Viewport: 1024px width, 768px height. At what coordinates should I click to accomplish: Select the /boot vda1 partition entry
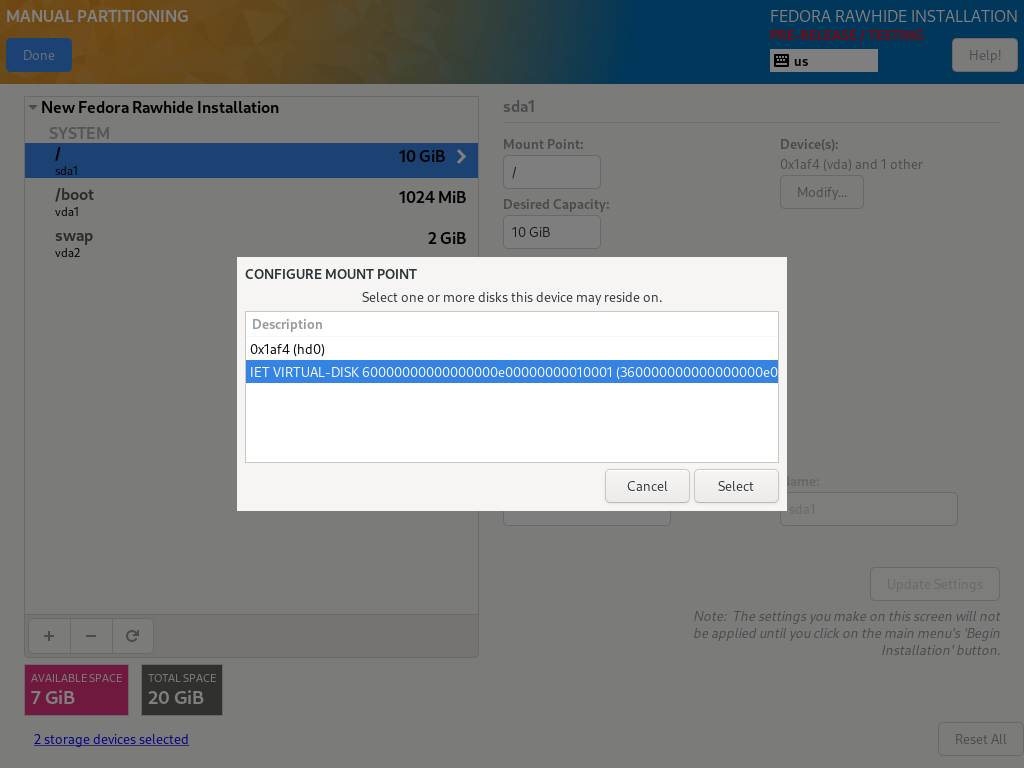pos(251,202)
